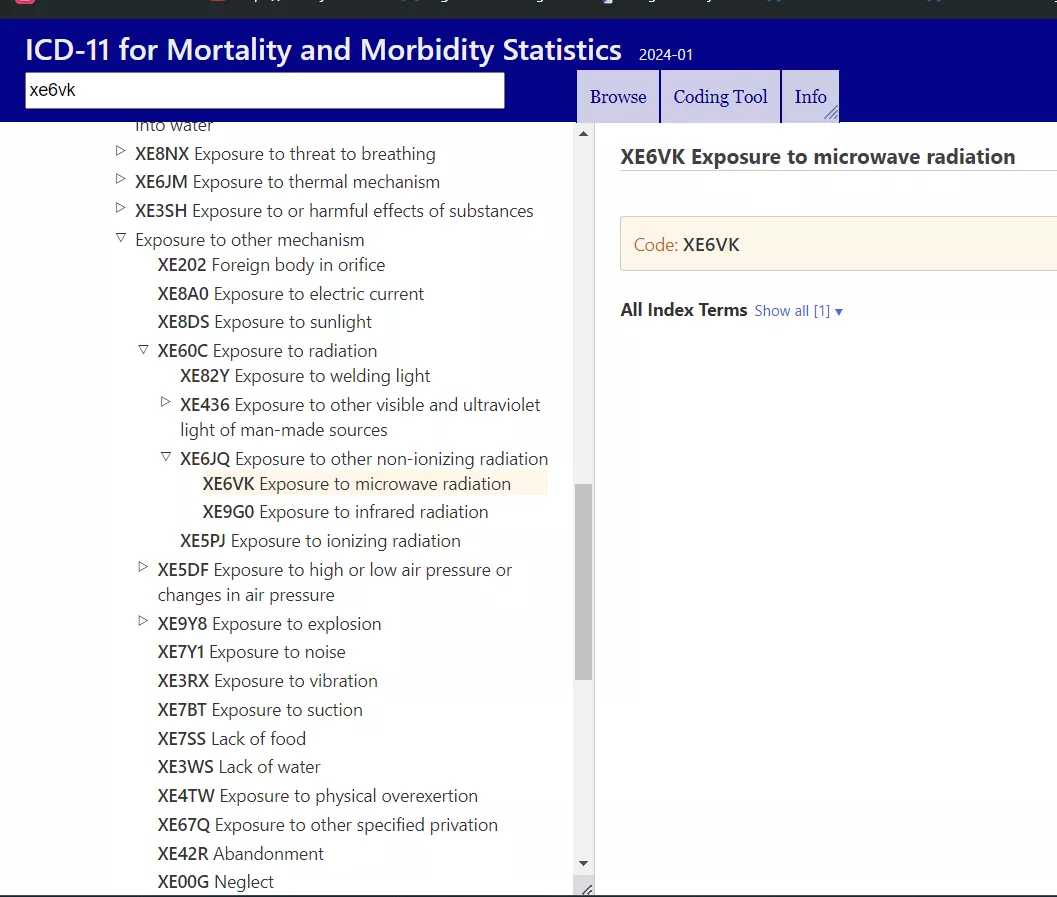The height and width of the screenshot is (897, 1057).
Task: Click the search box containing xe6vk
Action: (x=264, y=90)
